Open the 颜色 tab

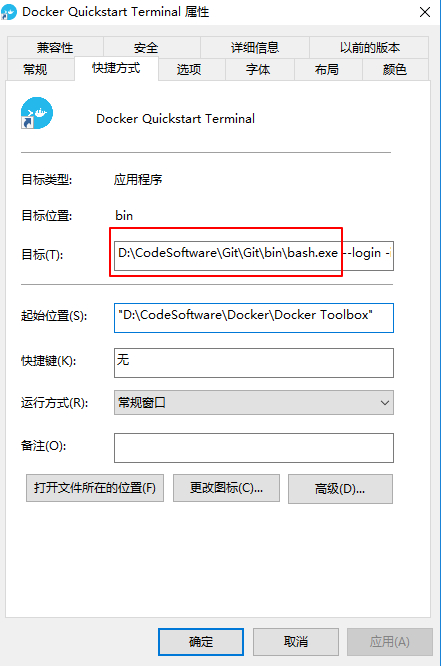395,69
